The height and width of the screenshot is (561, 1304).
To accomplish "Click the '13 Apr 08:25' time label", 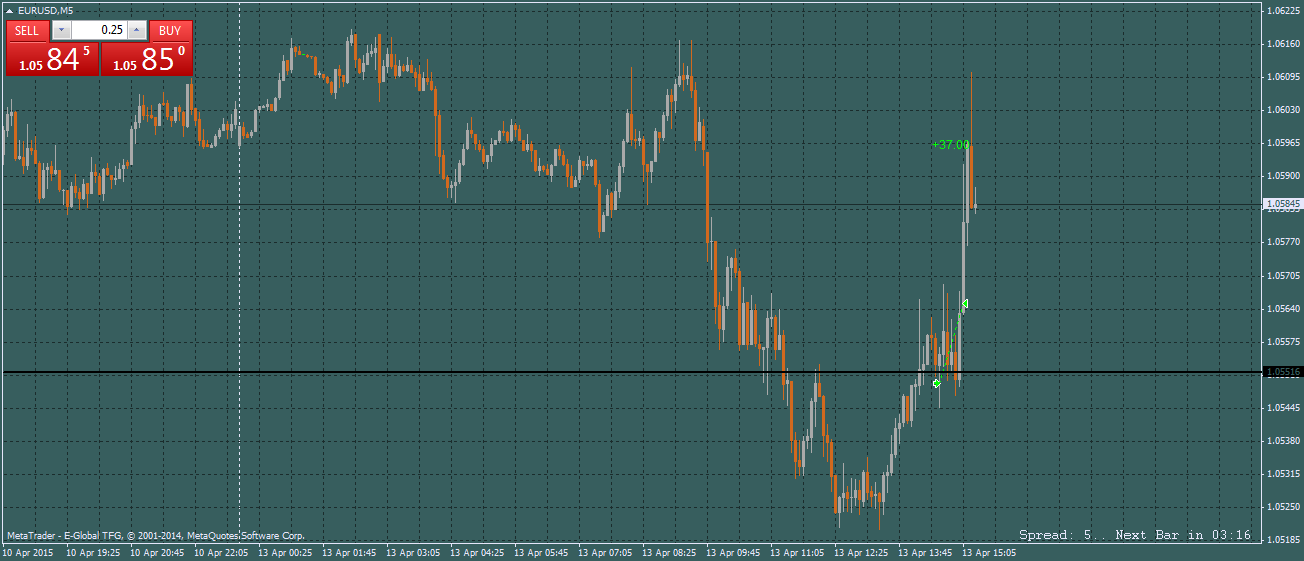I will 669,551.
